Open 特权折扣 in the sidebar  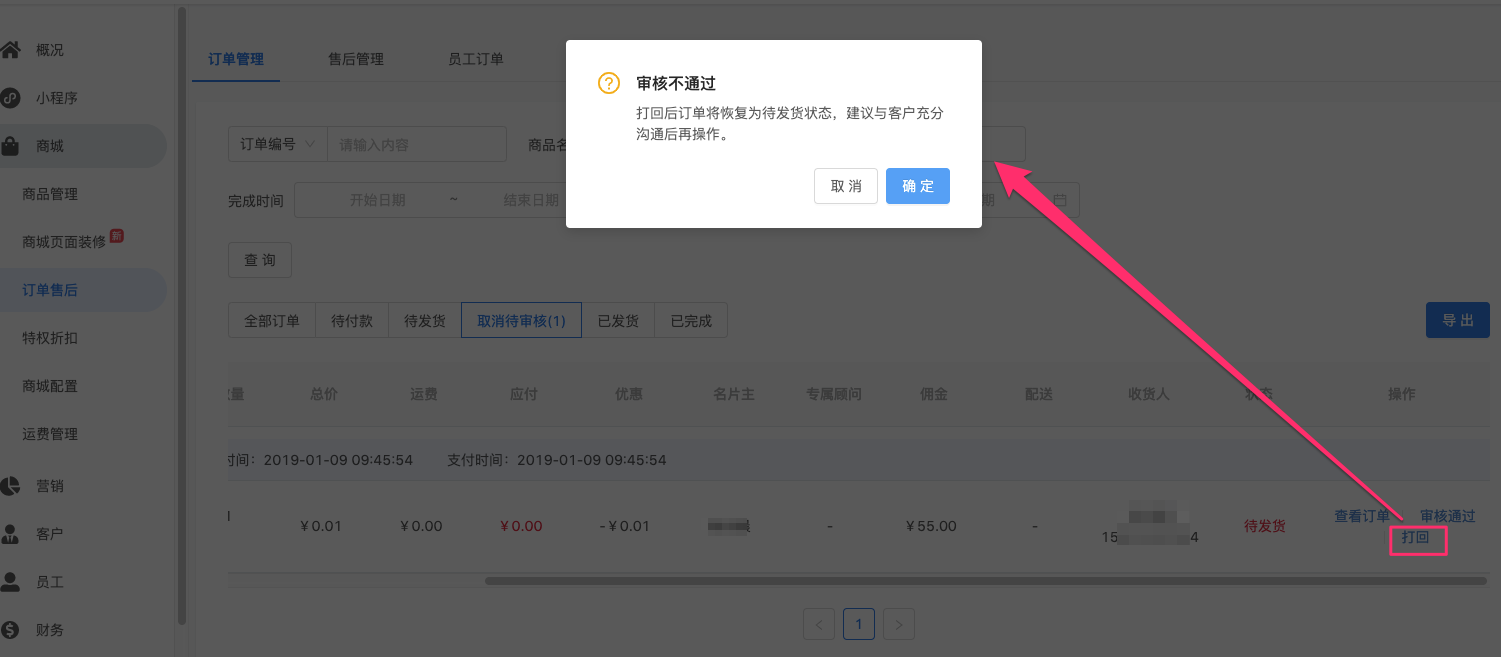click(x=50, y=338)
